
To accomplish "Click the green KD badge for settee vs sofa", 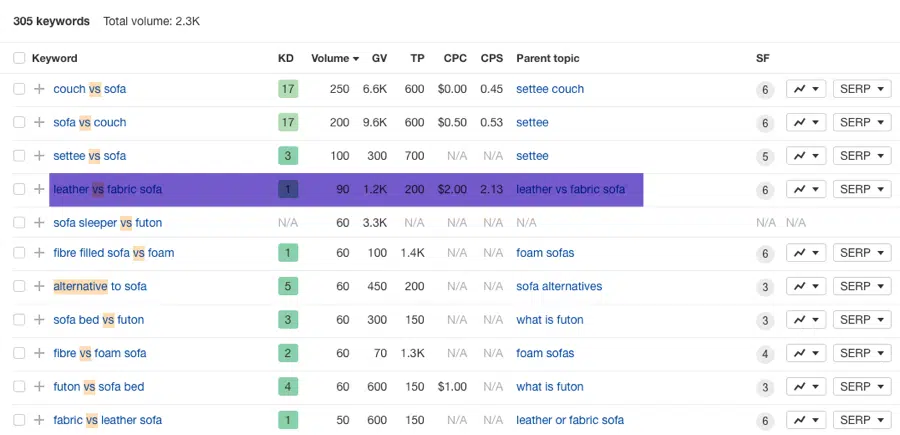I will click(288, 156).
